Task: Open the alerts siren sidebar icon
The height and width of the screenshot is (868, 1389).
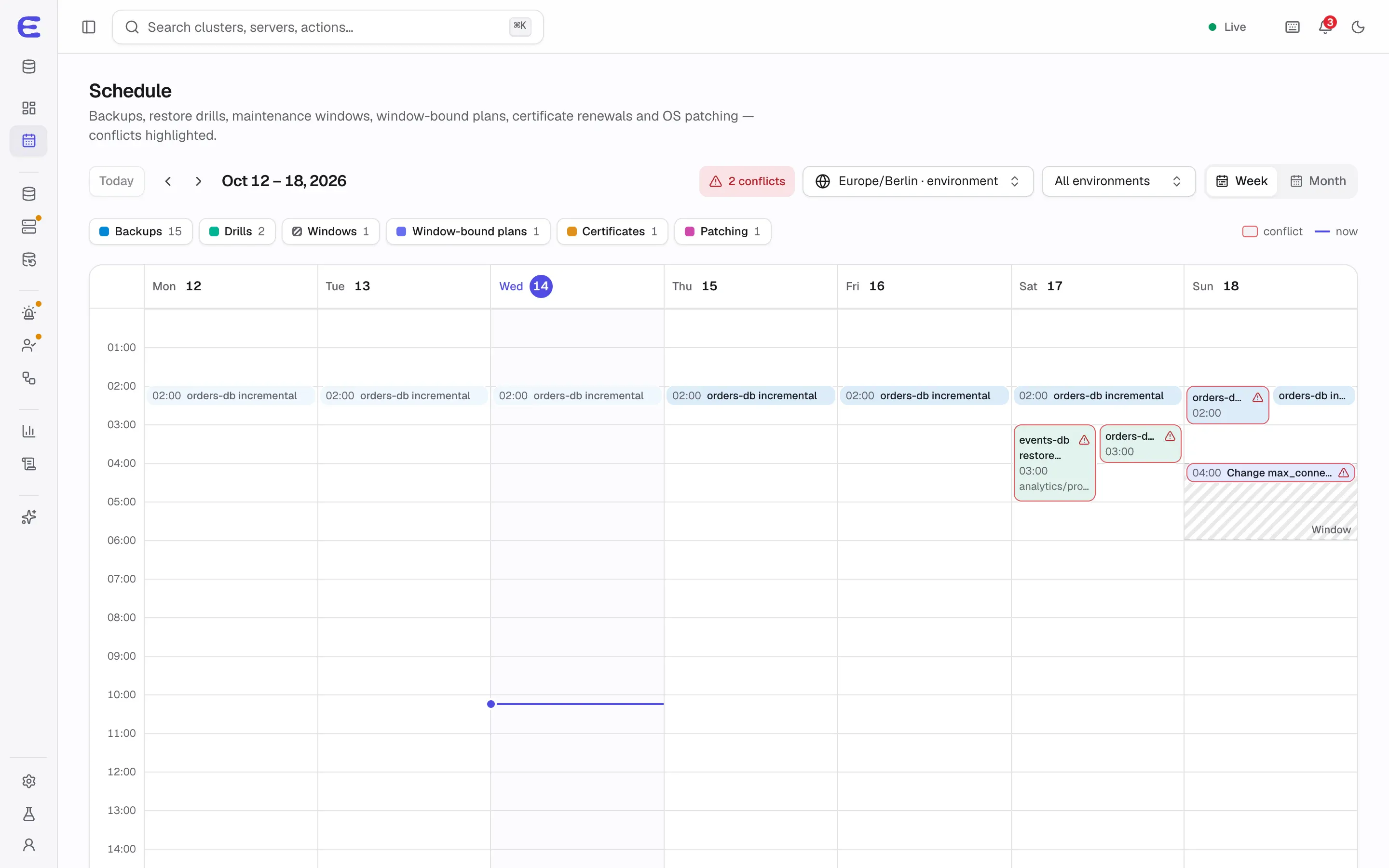Action: coord(29,313)
